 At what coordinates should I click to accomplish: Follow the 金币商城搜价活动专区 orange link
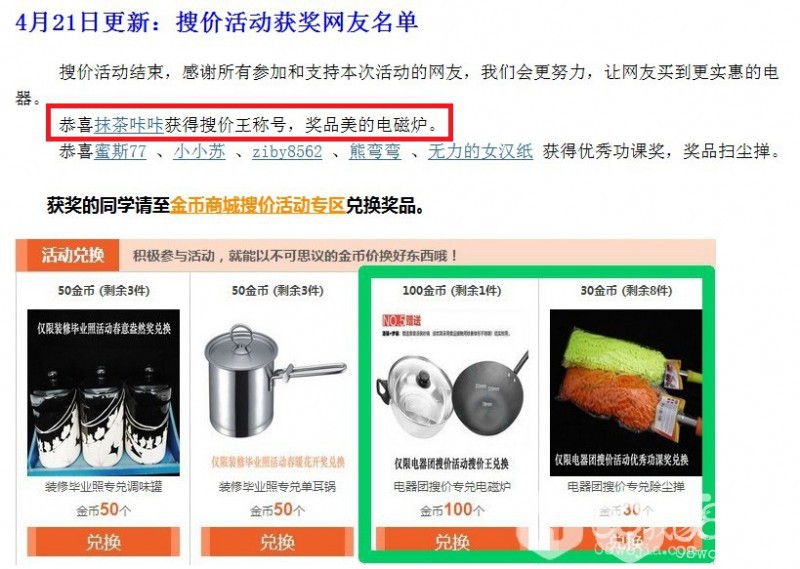pyautogui.click(x=258, y=205)
